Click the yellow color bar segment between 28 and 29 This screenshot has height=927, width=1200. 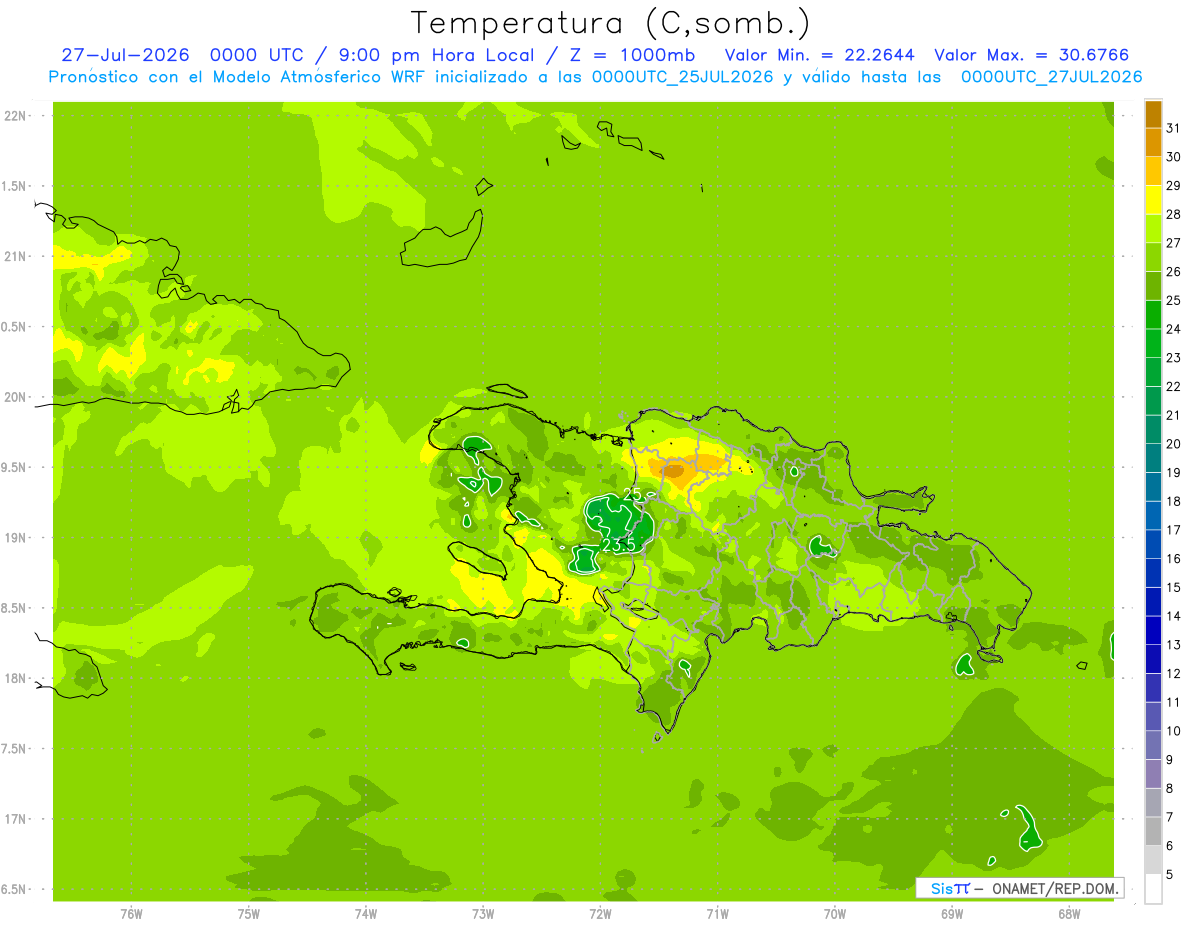(1153, 200)
